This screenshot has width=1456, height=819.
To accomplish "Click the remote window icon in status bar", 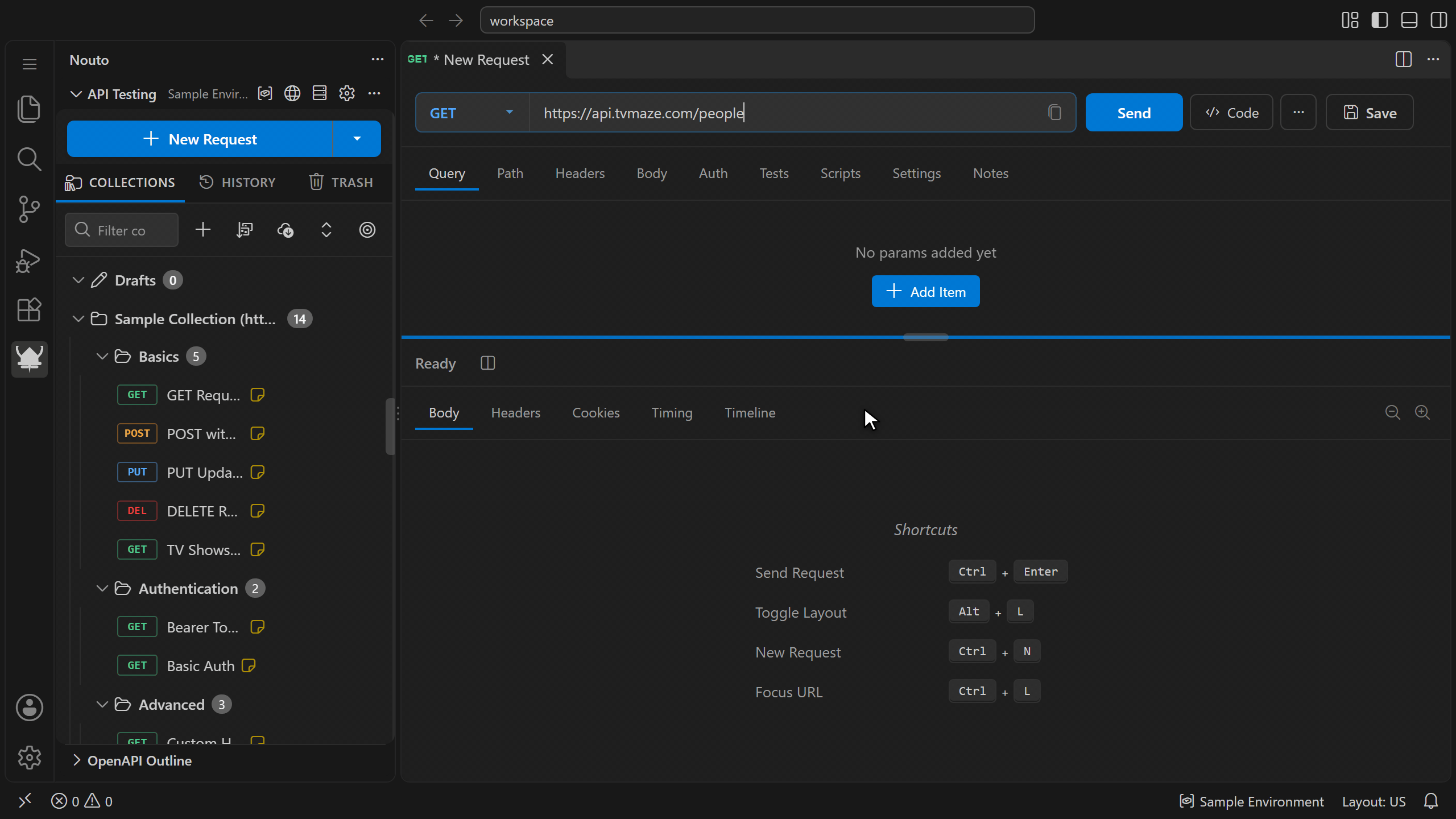I will point(25,801).
